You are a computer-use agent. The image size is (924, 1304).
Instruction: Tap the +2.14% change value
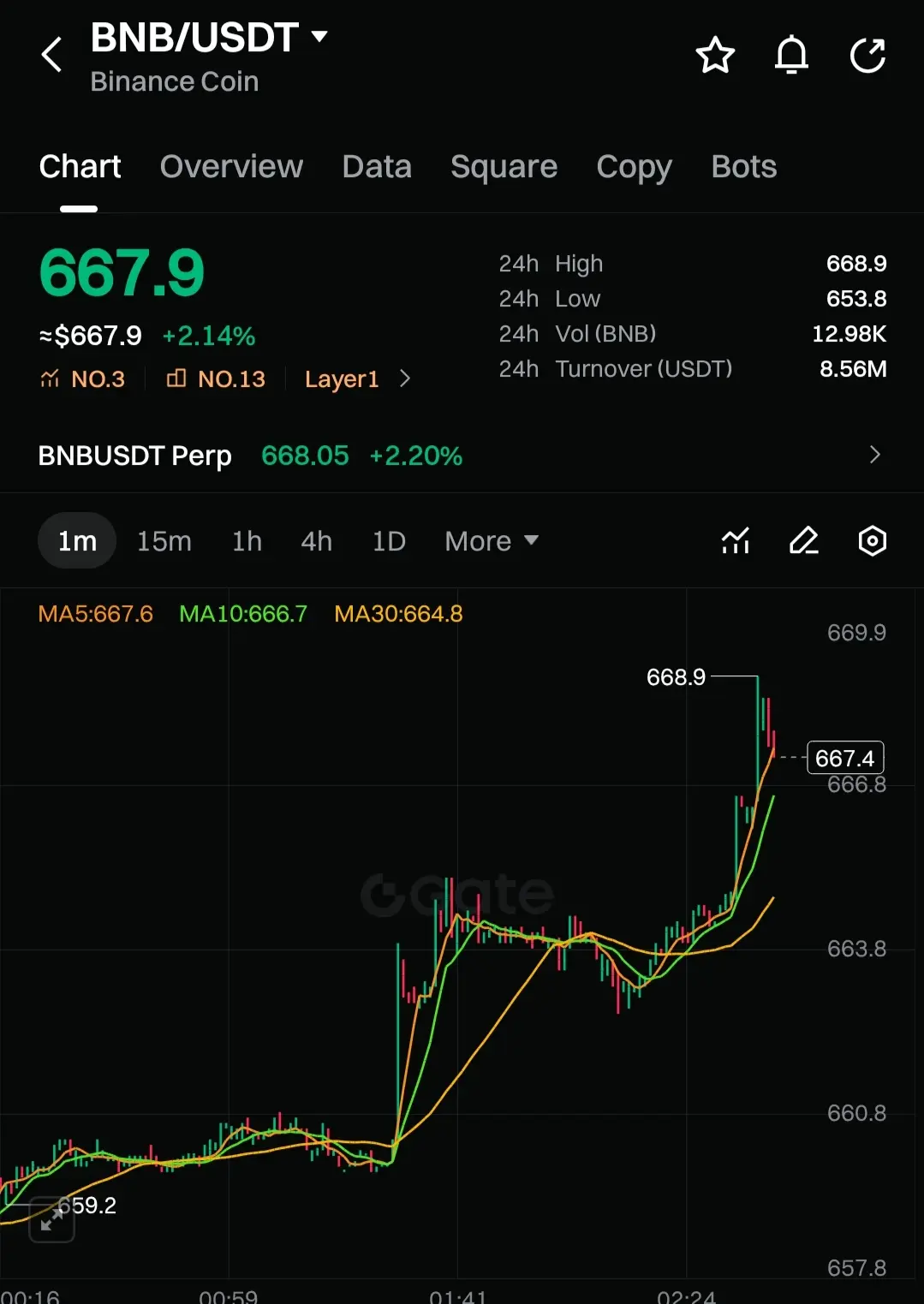coord(209,336)
